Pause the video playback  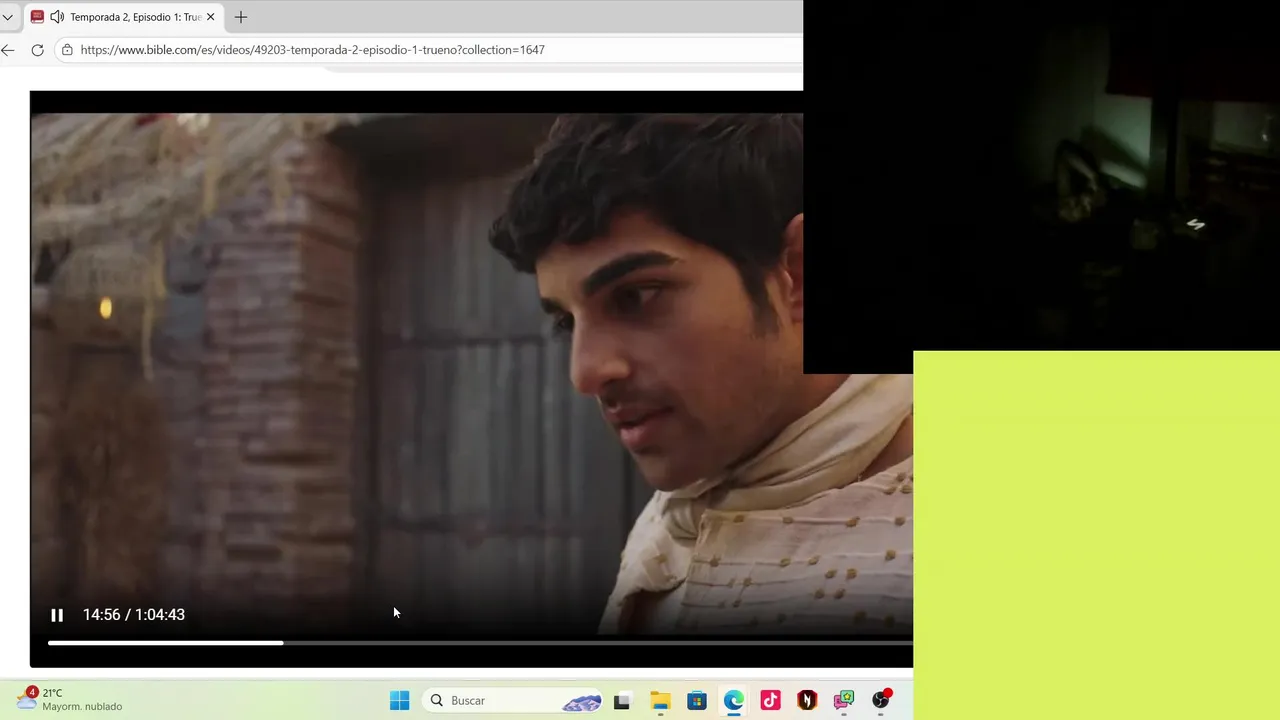57,615
